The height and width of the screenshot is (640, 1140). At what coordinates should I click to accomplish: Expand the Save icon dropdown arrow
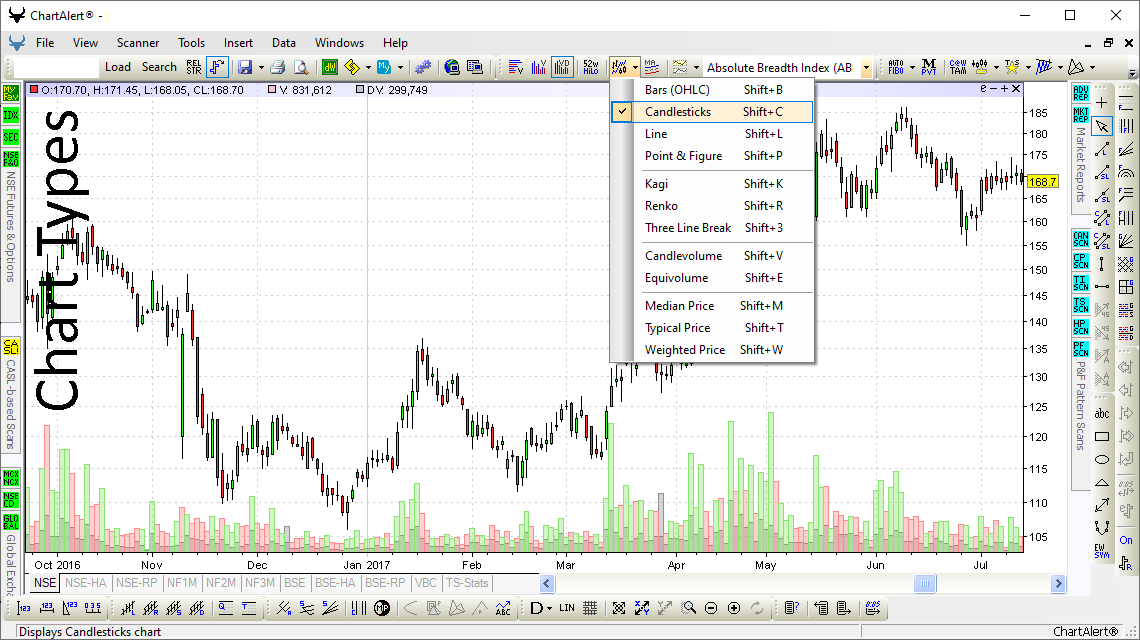(x=261, y=68)
